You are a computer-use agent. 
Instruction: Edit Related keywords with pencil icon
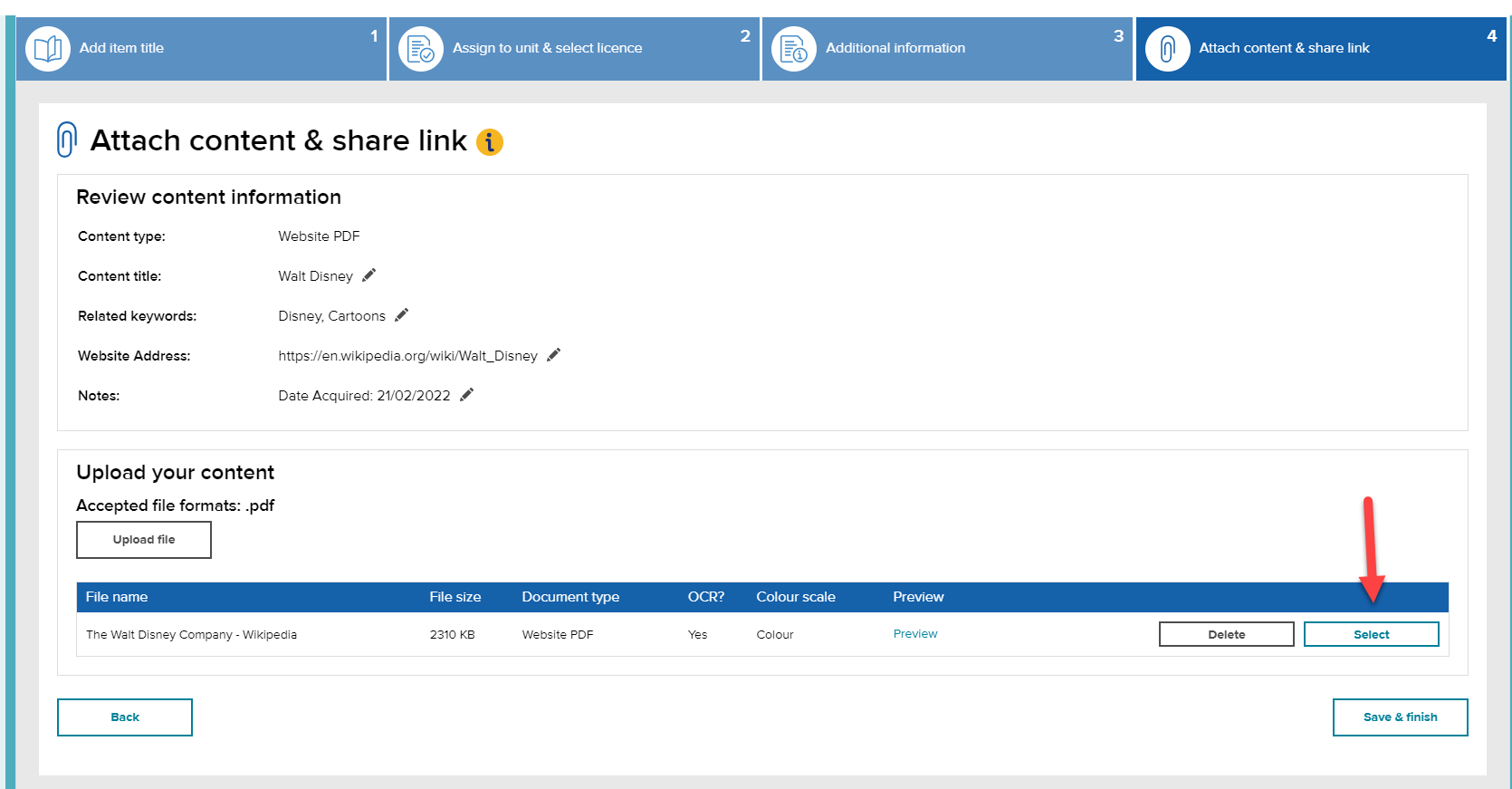[401, 315]
